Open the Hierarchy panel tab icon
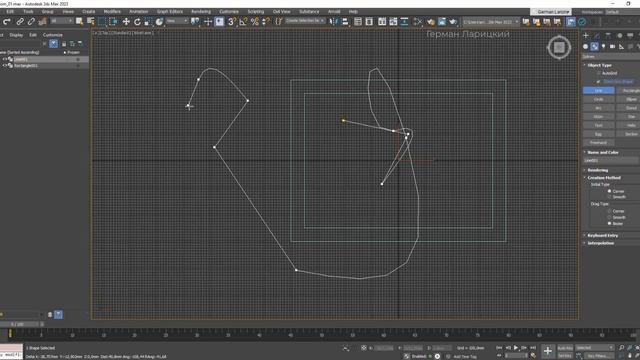The height and width of the screenshot is (360, 640). (608, 36)
